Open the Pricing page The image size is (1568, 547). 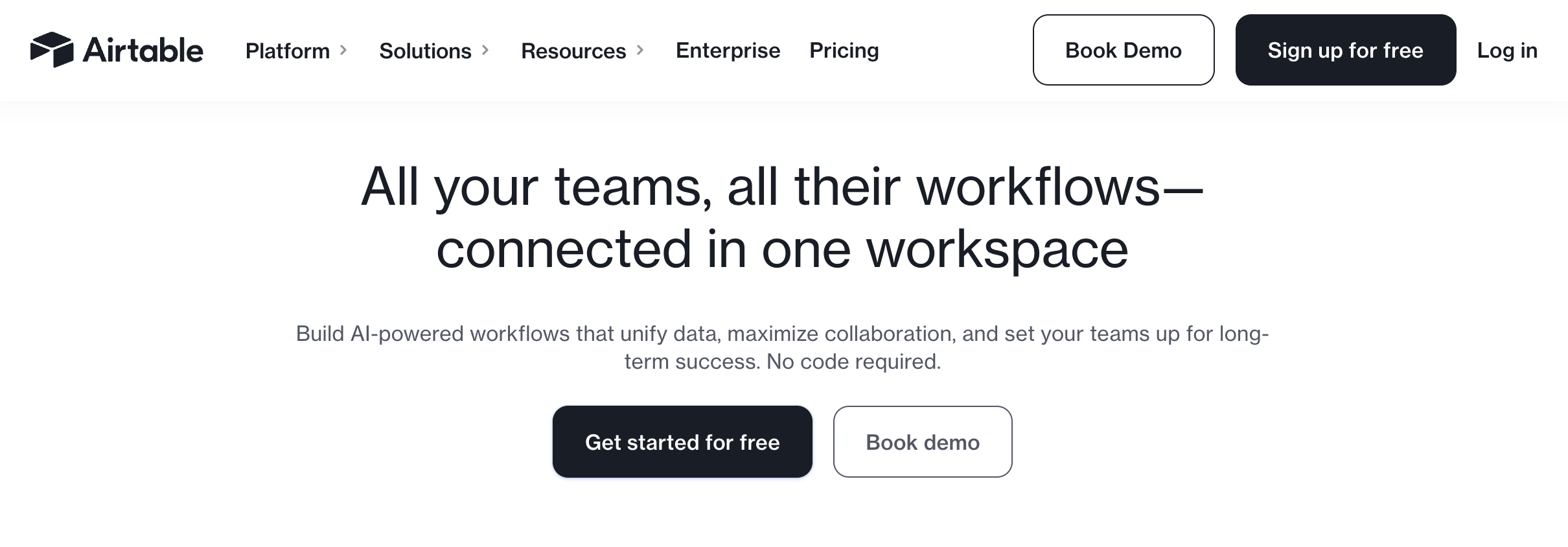[843, 50]
